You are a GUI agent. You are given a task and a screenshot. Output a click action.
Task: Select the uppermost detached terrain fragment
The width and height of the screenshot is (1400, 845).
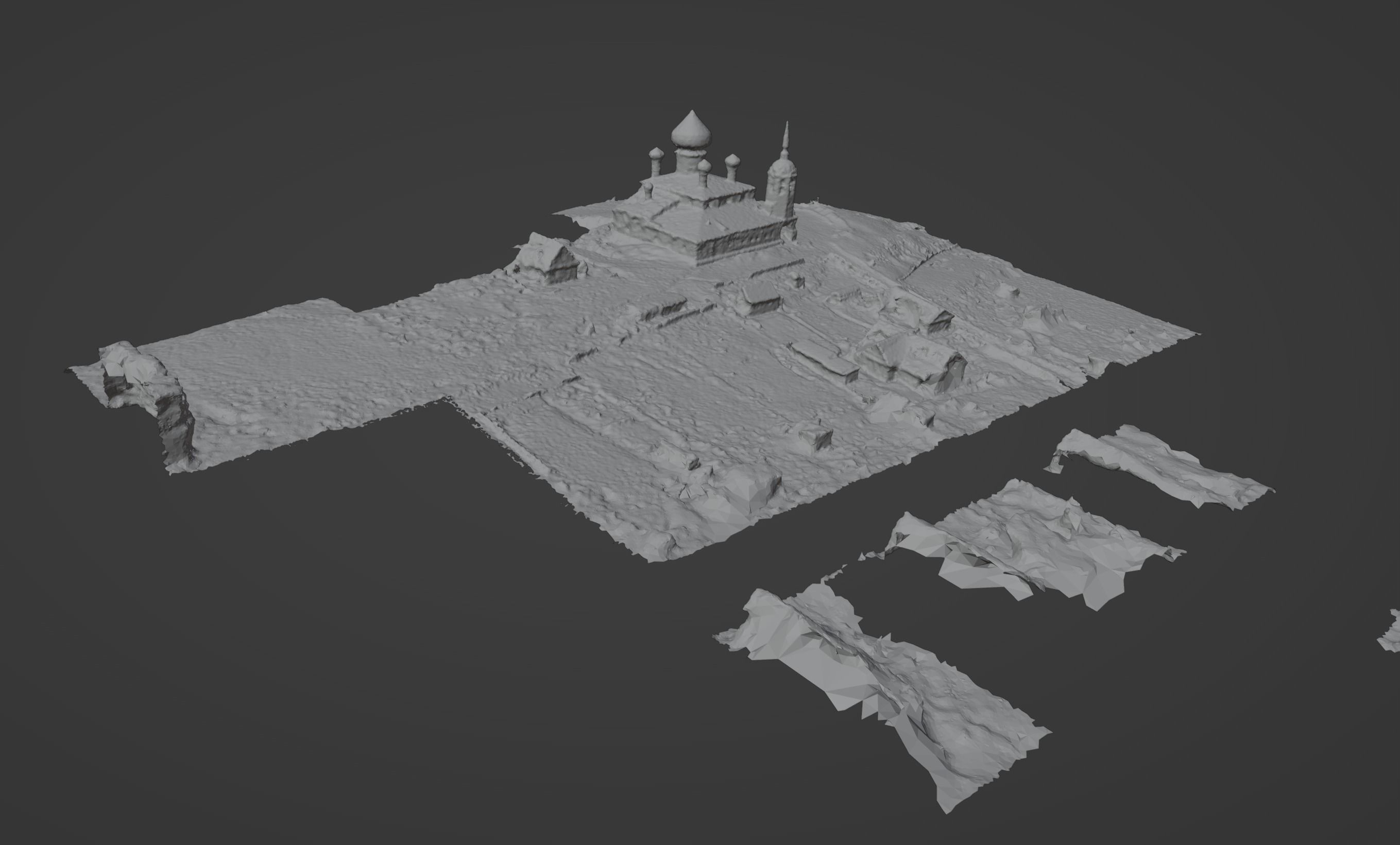point(1158,468)
